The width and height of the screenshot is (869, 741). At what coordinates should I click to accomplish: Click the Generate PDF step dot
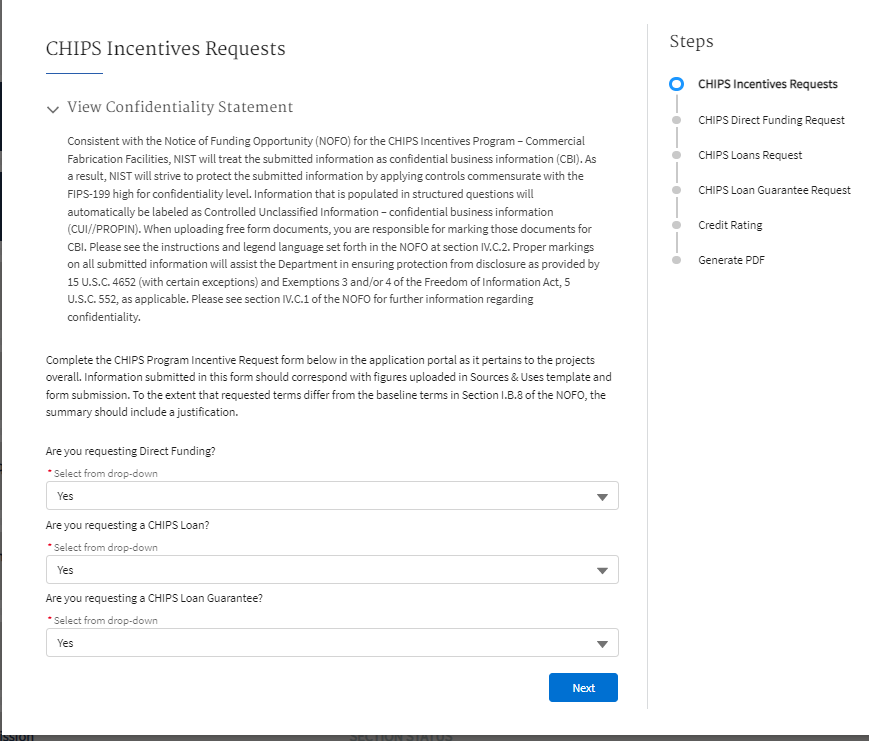click(x=677, y=260)
